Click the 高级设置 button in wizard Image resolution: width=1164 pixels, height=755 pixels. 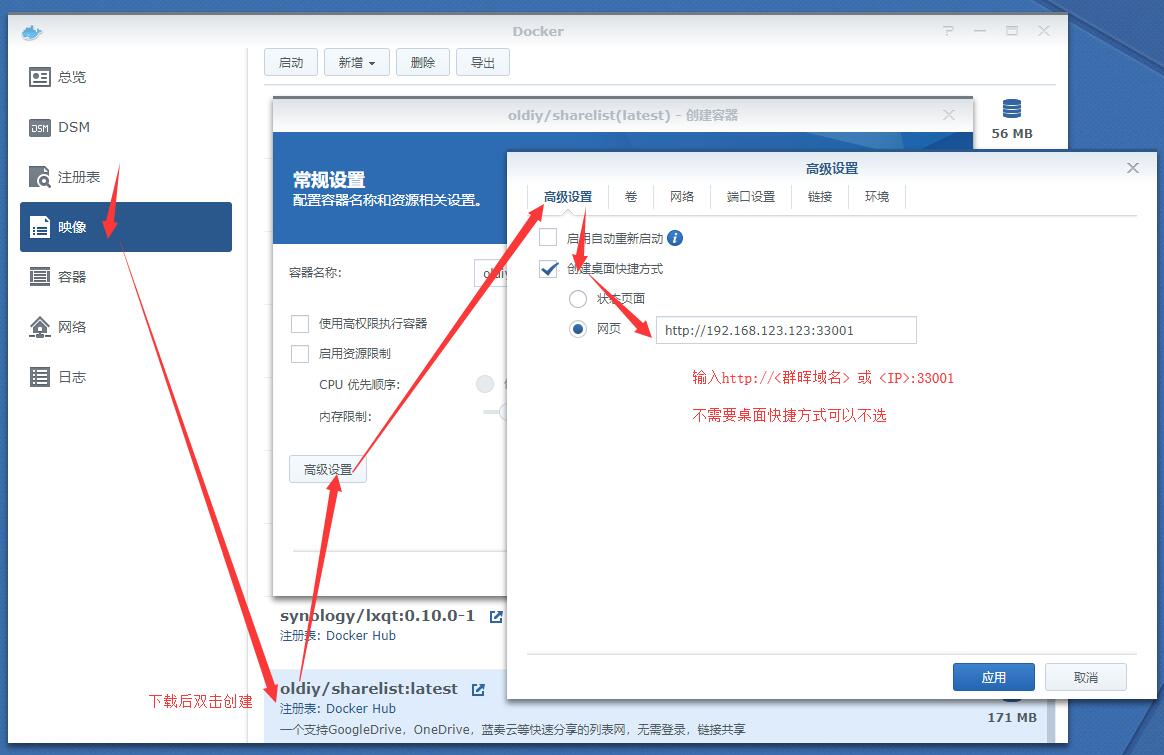click(327, 469)
